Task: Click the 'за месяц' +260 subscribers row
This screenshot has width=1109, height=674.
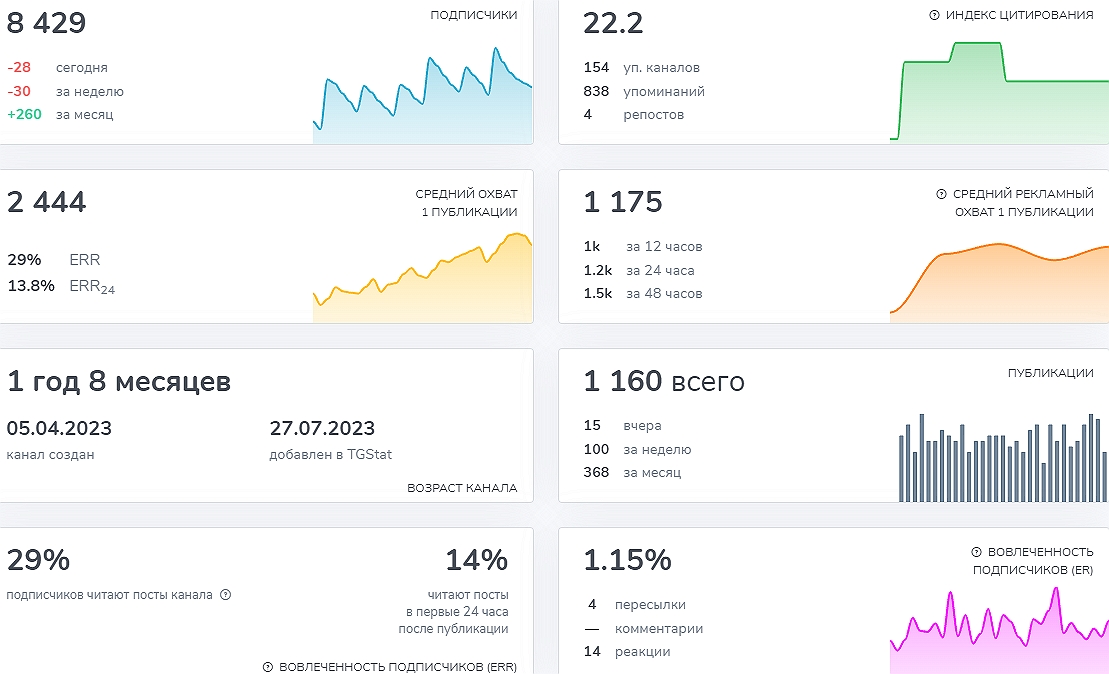Action: click(x=60, y=114)
